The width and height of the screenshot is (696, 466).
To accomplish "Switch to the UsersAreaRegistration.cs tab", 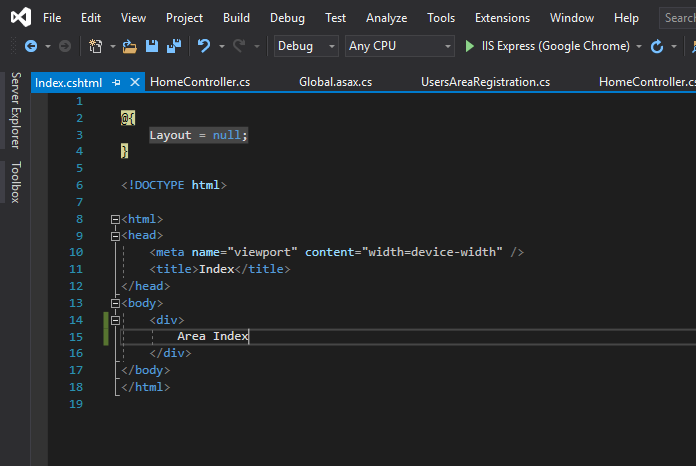I will click(485, 82).
